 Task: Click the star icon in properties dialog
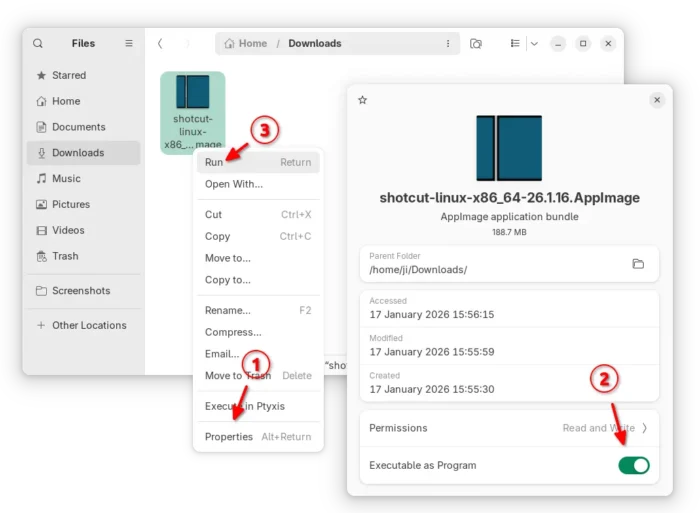[x=362, y=100]
